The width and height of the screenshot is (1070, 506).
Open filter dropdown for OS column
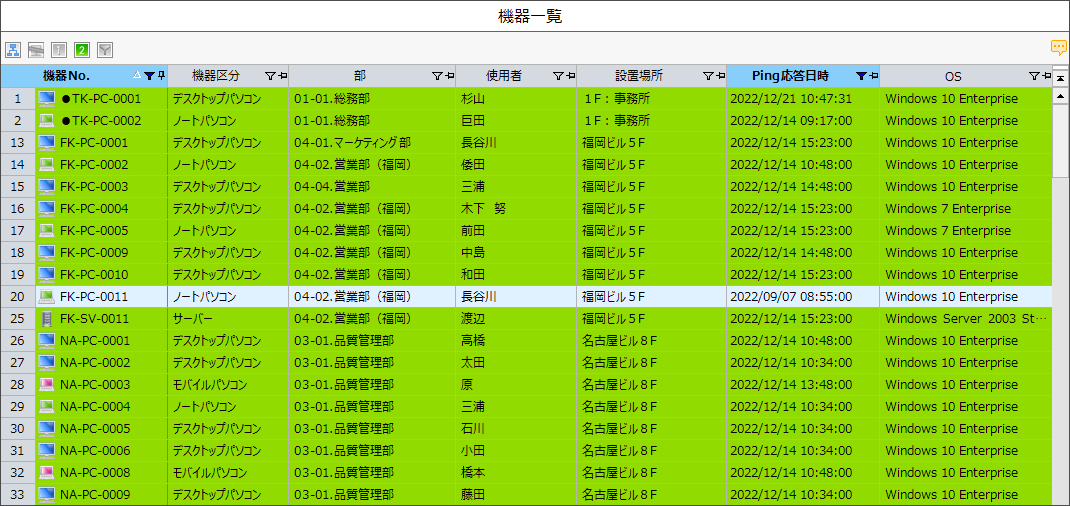point(1034,76)
